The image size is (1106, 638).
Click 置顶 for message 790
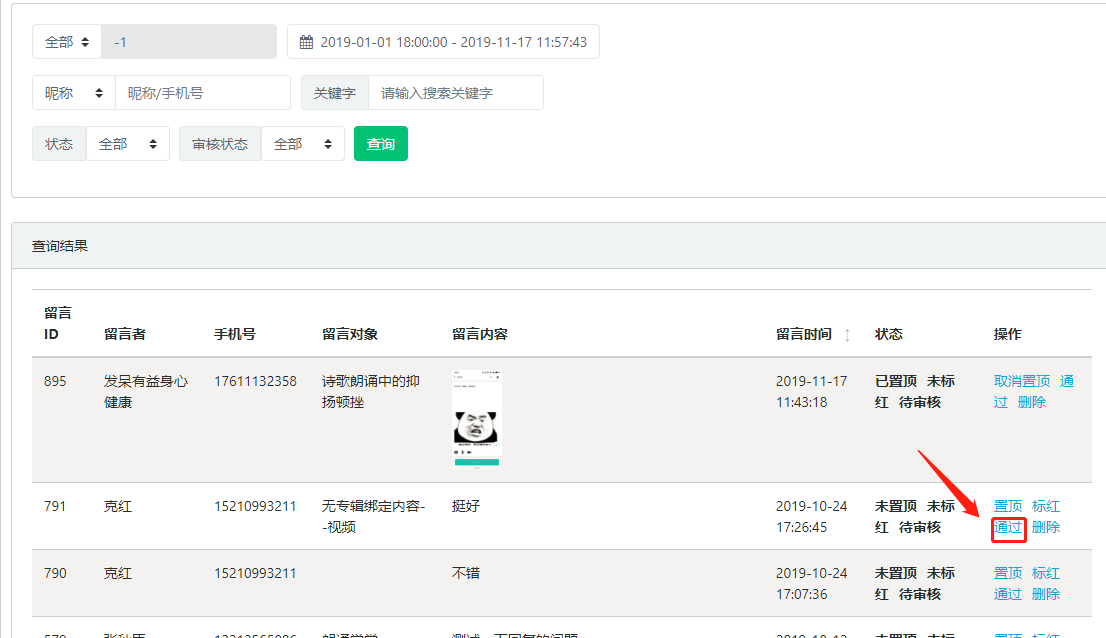pos(1008,573)
